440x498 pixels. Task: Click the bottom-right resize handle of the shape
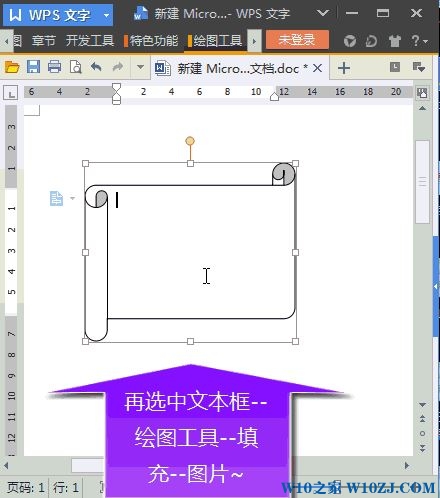[x=295, y=341]
